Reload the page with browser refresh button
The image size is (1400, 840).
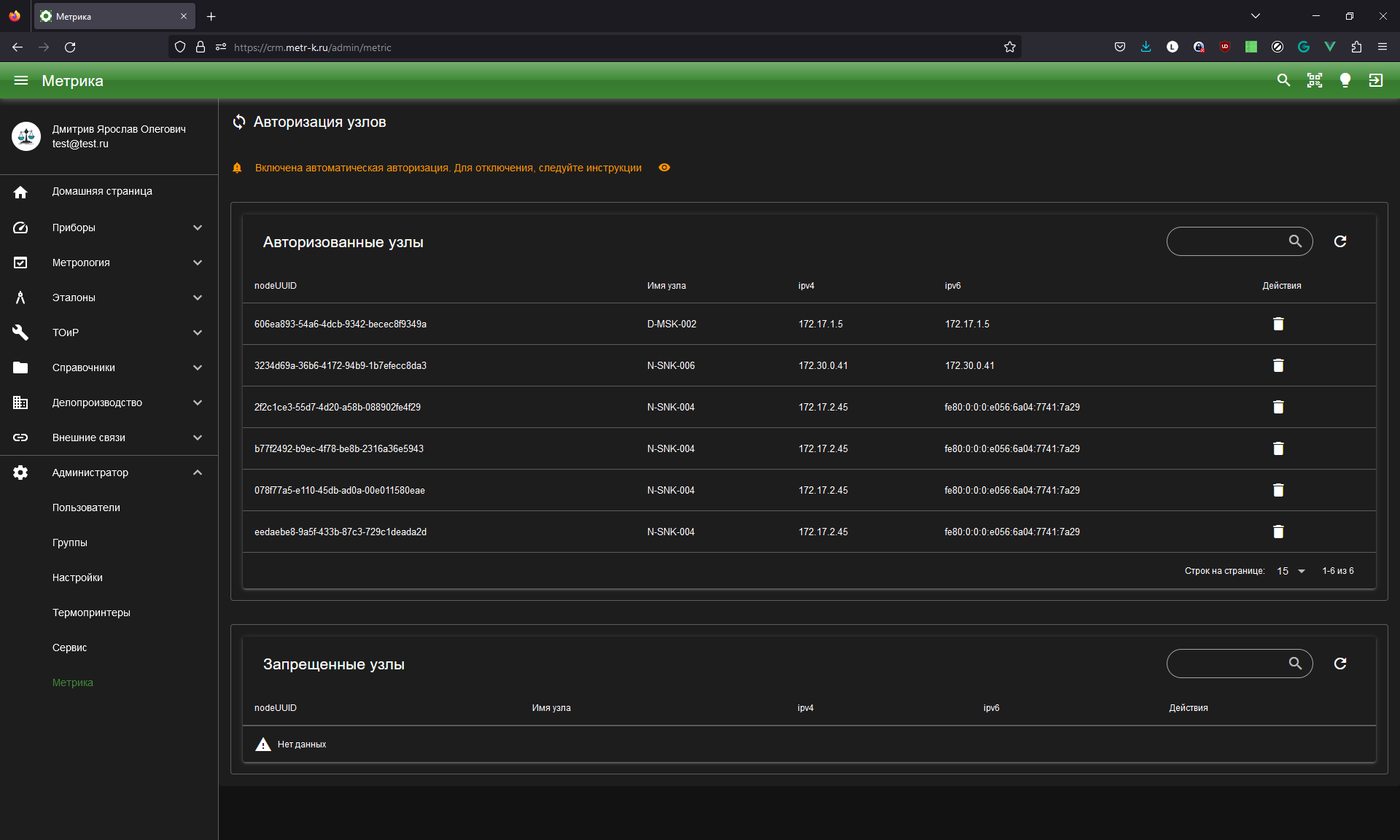(70, 47)
